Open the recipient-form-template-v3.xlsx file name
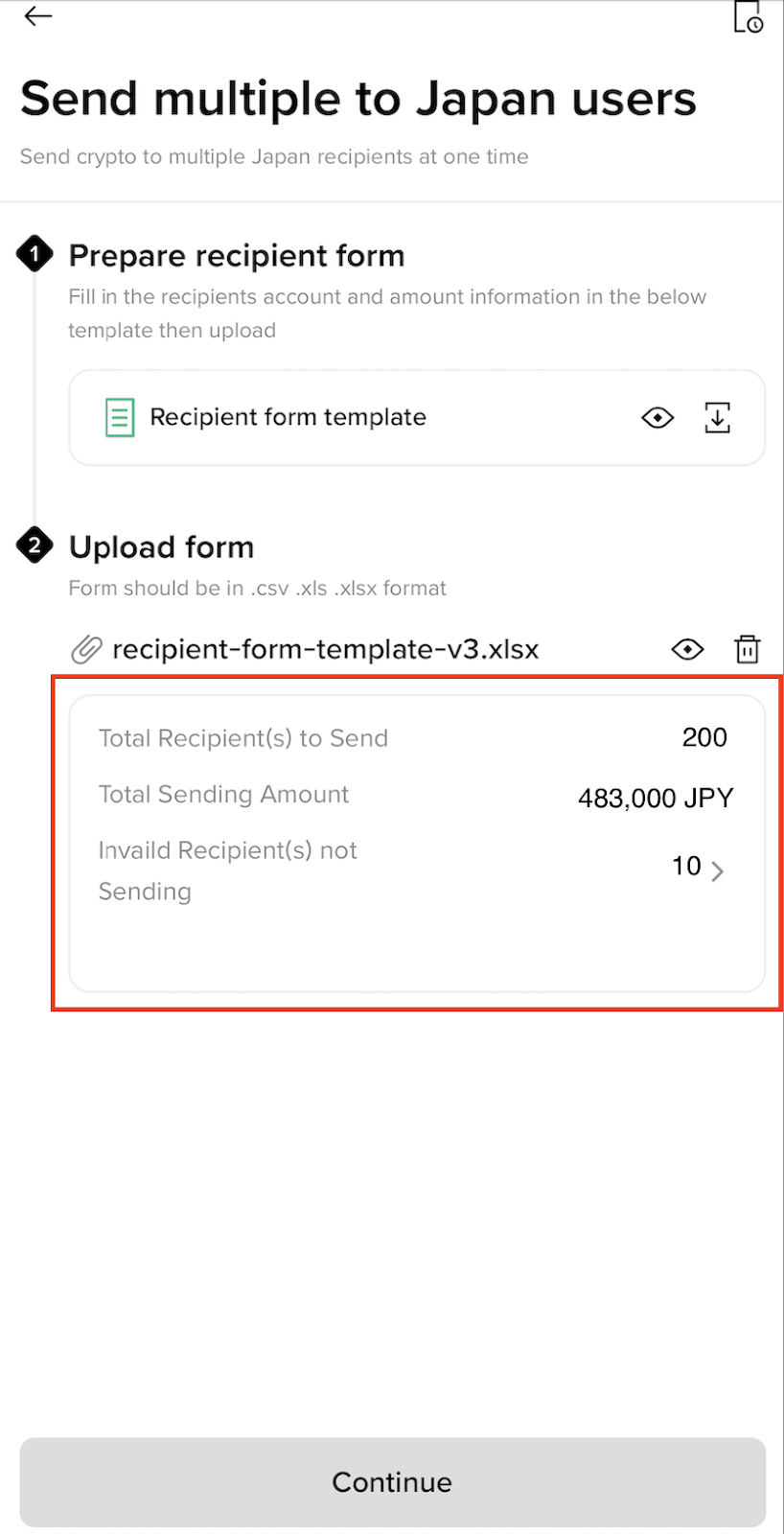The image size is (784, 1534). 326,649
